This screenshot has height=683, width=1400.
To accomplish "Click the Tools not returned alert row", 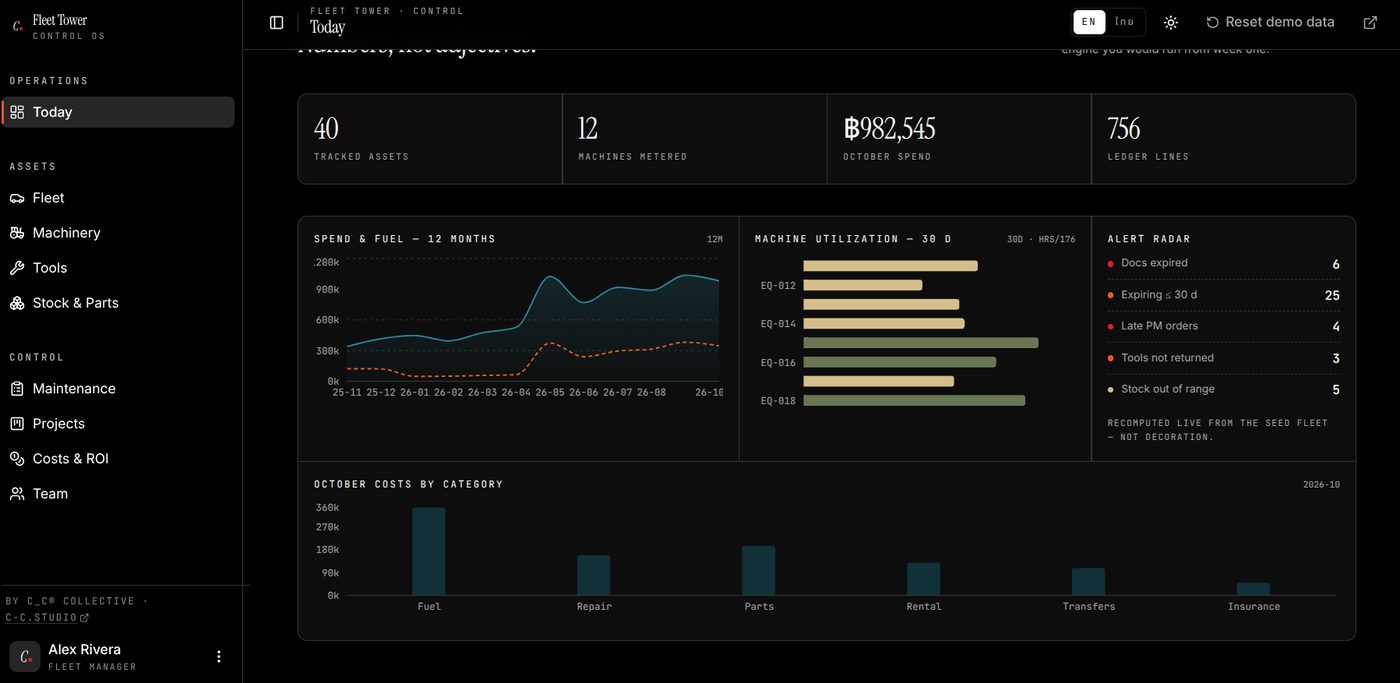I will [x=1224, y=358].
